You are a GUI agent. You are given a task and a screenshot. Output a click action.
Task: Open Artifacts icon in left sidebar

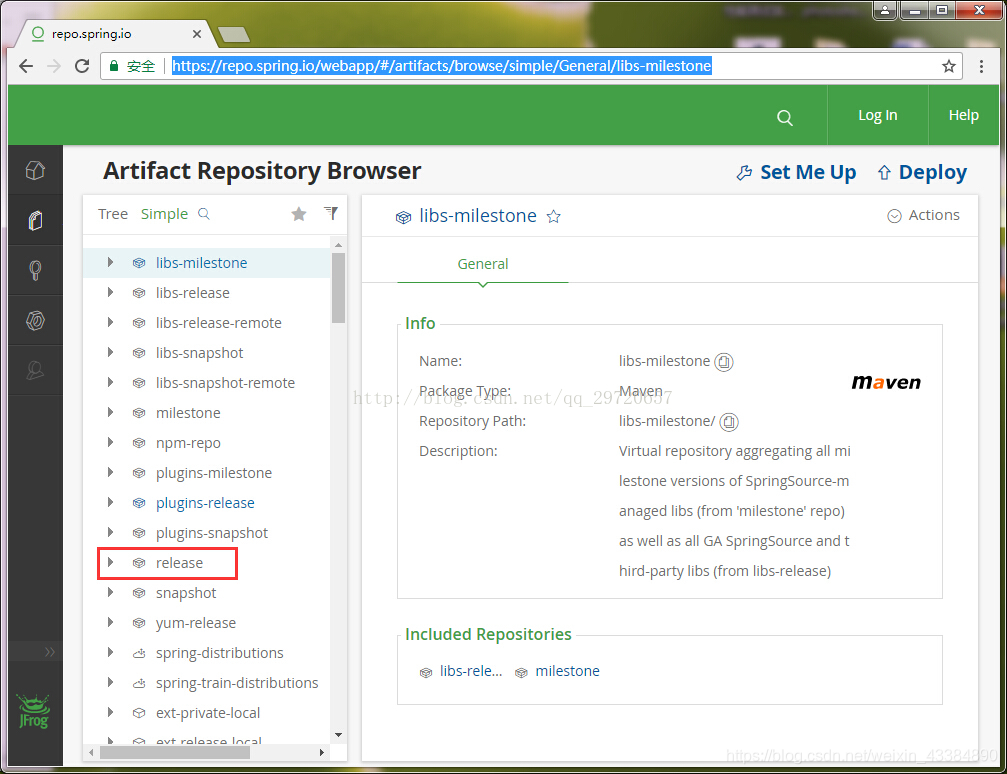(35, 220)
